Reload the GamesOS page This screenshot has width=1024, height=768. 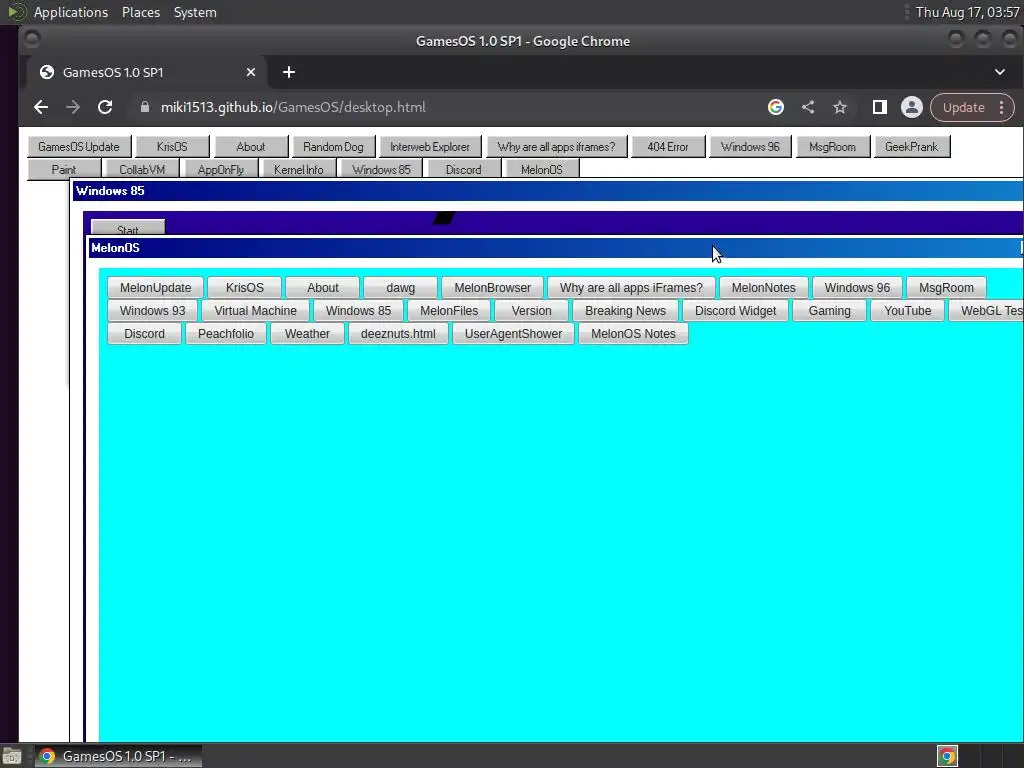coord(105,107)
